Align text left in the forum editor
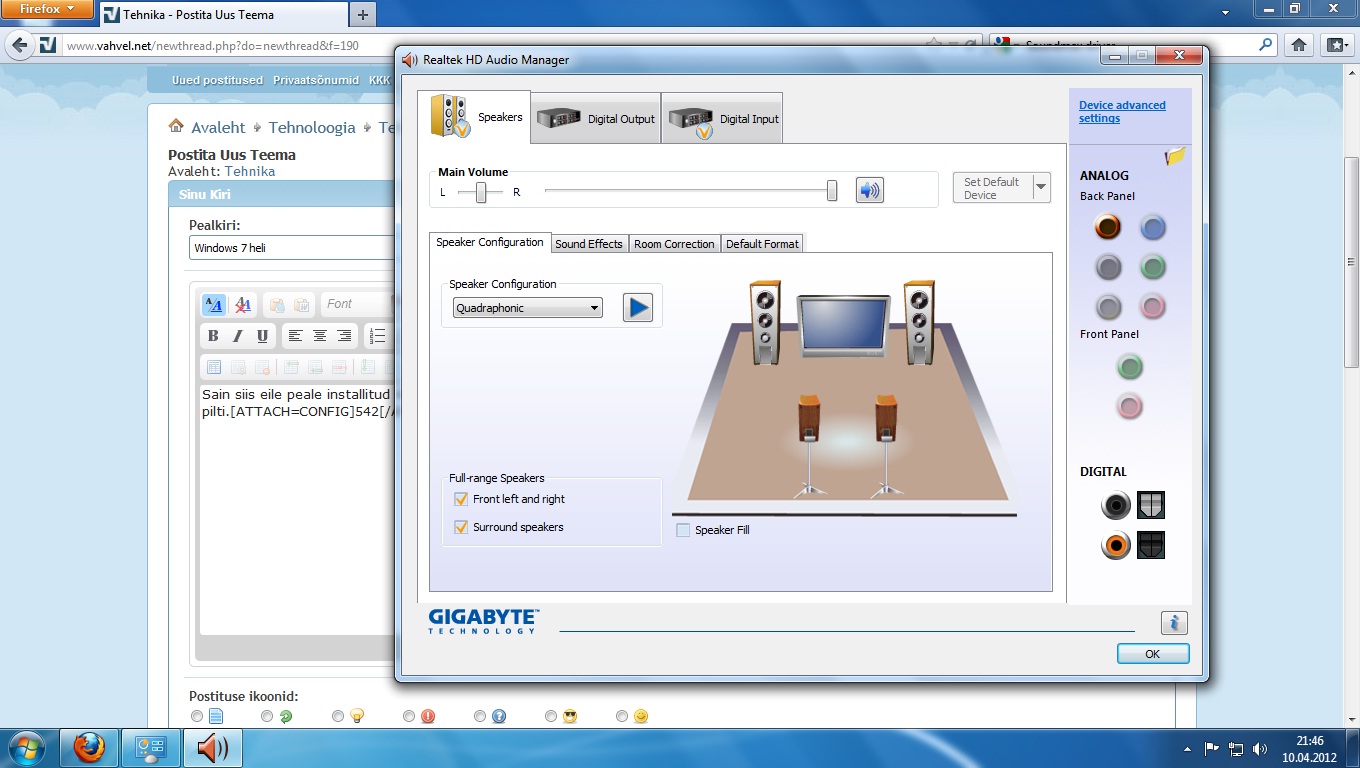1360x768 pixels. tap(295, 336)
